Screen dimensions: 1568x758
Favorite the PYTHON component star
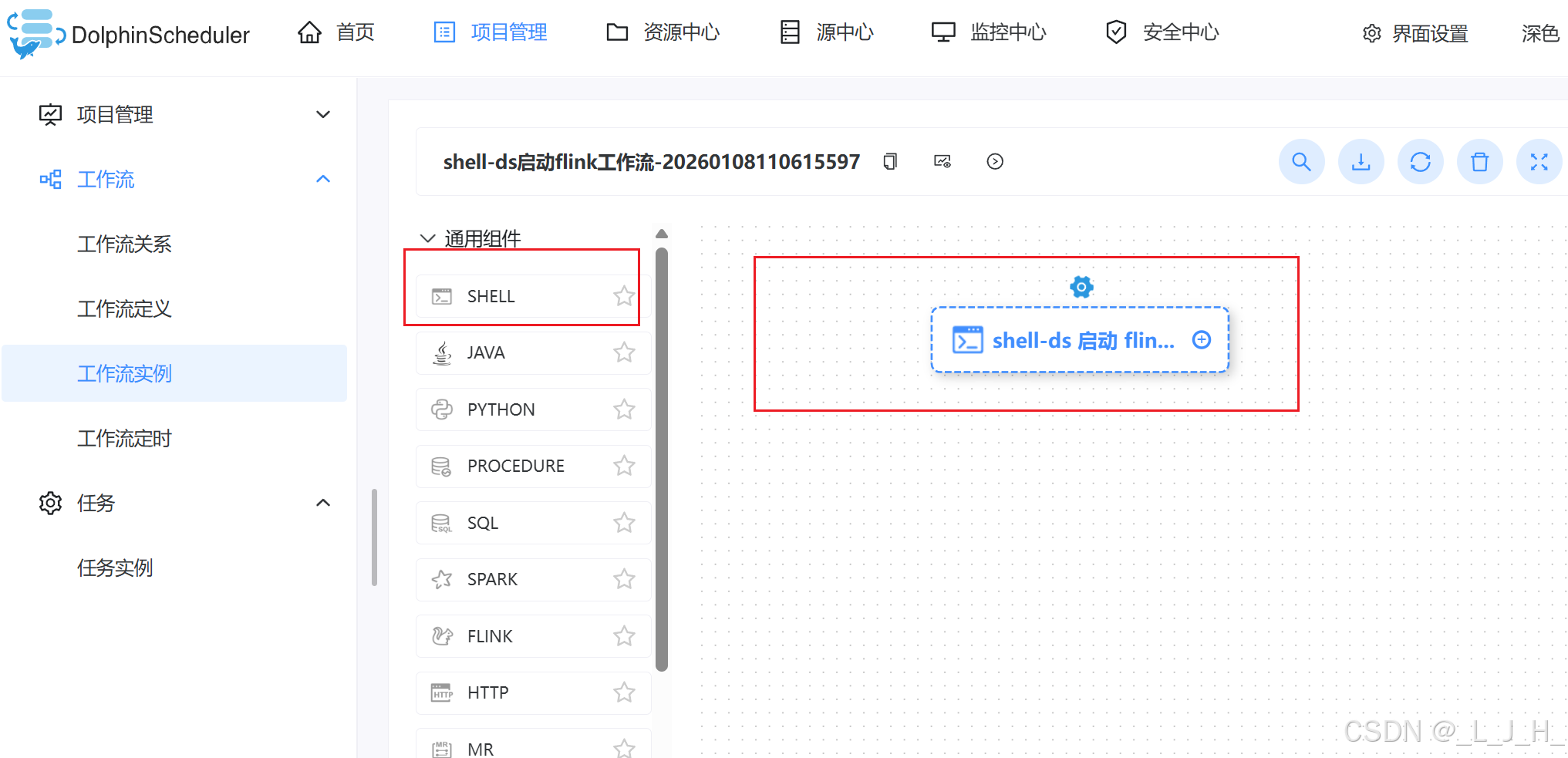[624, 409]
